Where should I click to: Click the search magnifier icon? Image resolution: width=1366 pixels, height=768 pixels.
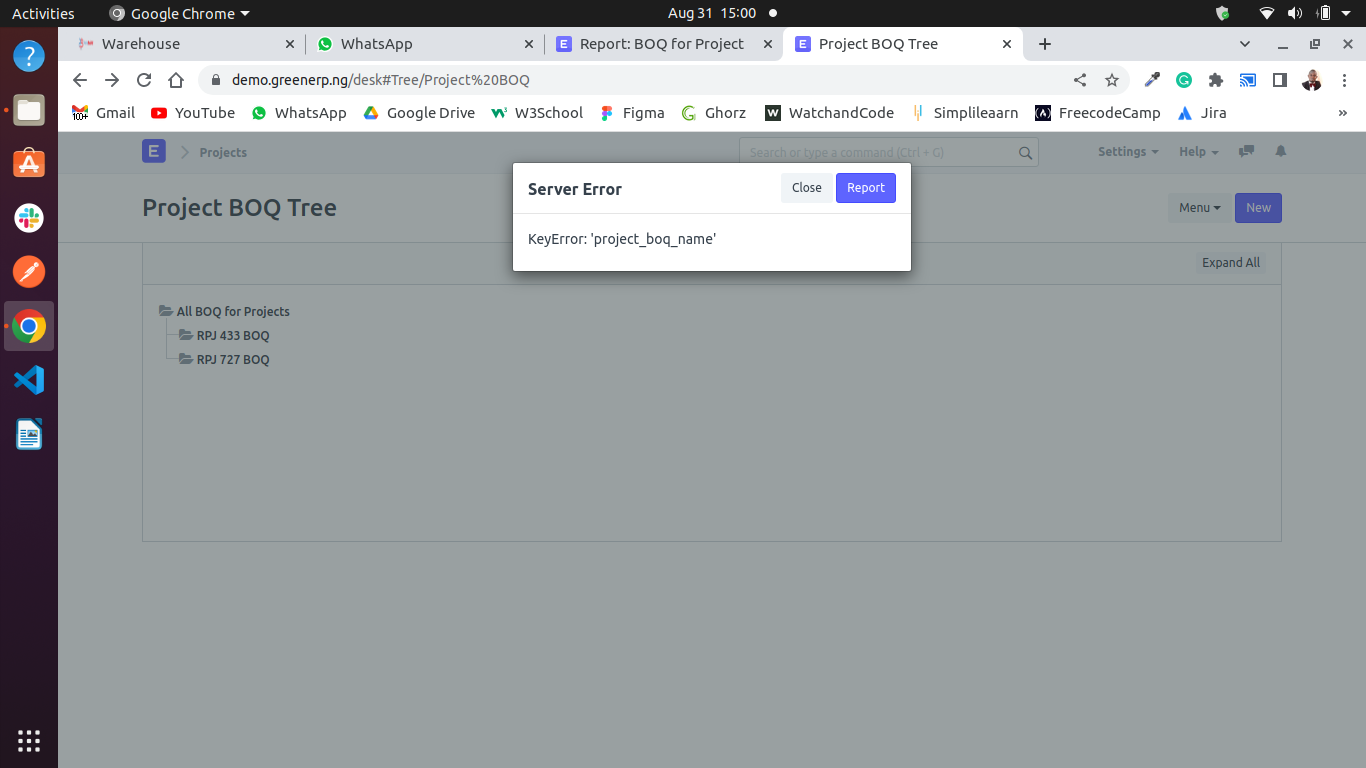coord(1025,153)
